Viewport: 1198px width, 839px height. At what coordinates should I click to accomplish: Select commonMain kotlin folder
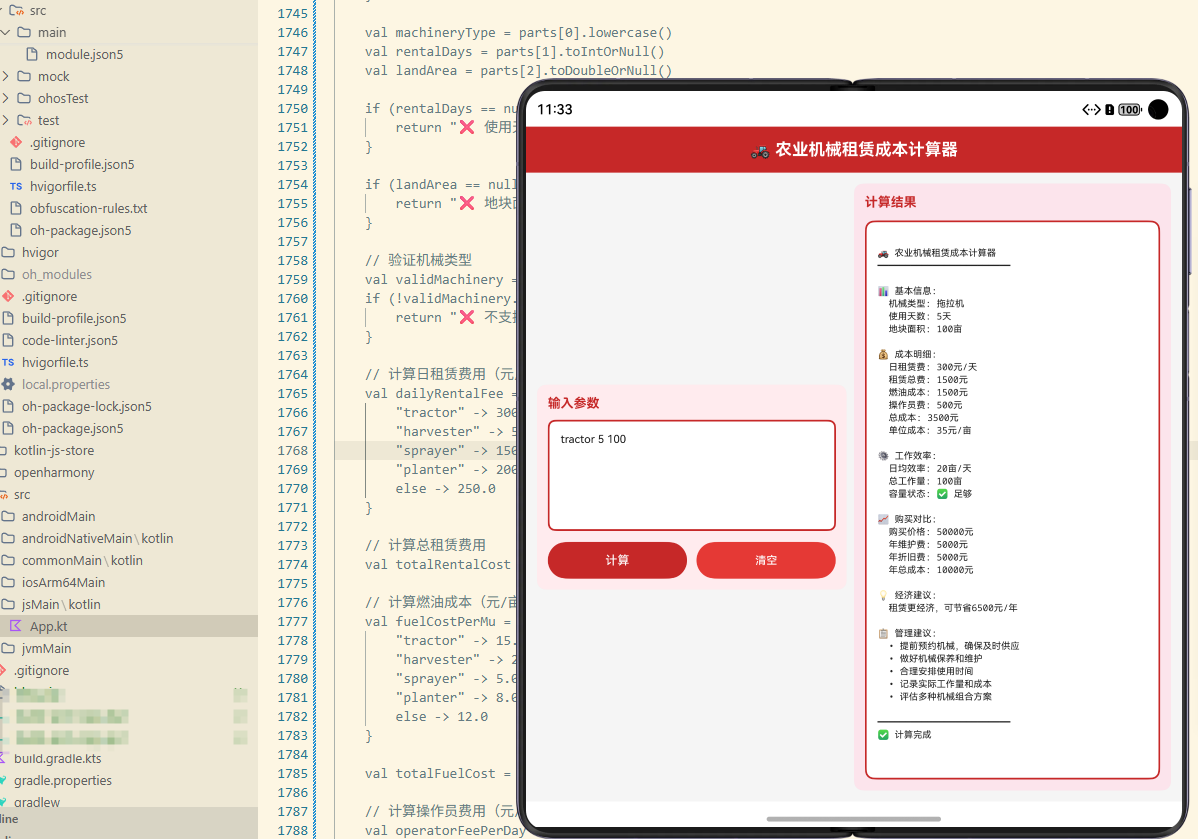82,561
